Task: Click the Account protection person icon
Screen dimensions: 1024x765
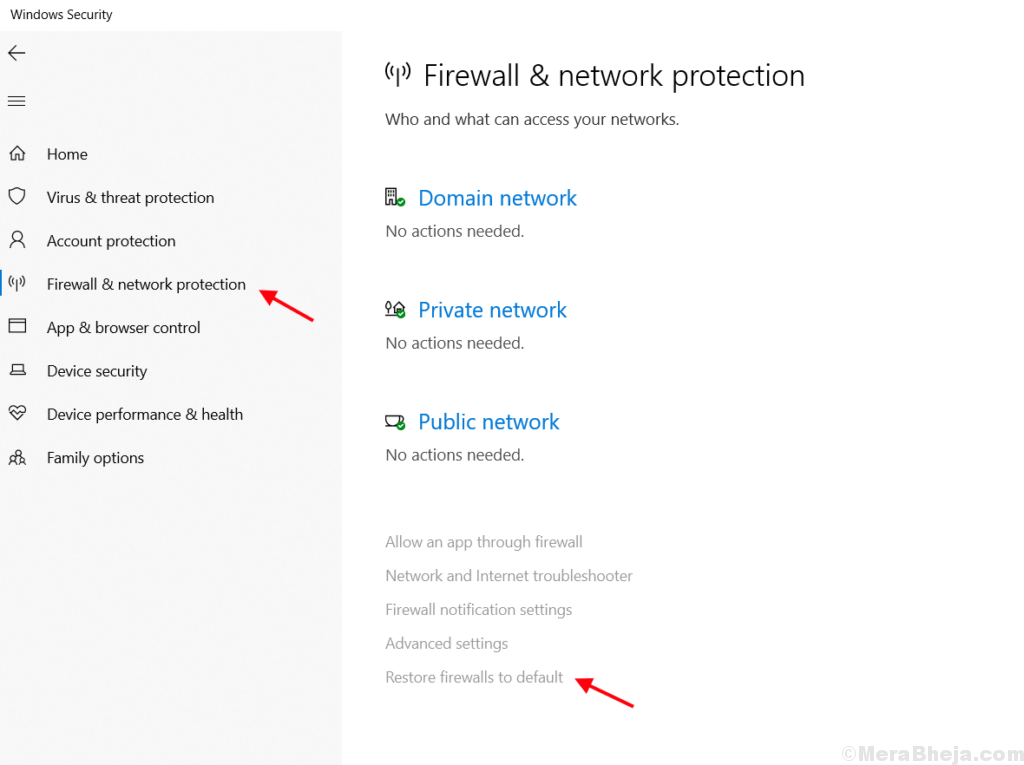Action: point(18,240)
